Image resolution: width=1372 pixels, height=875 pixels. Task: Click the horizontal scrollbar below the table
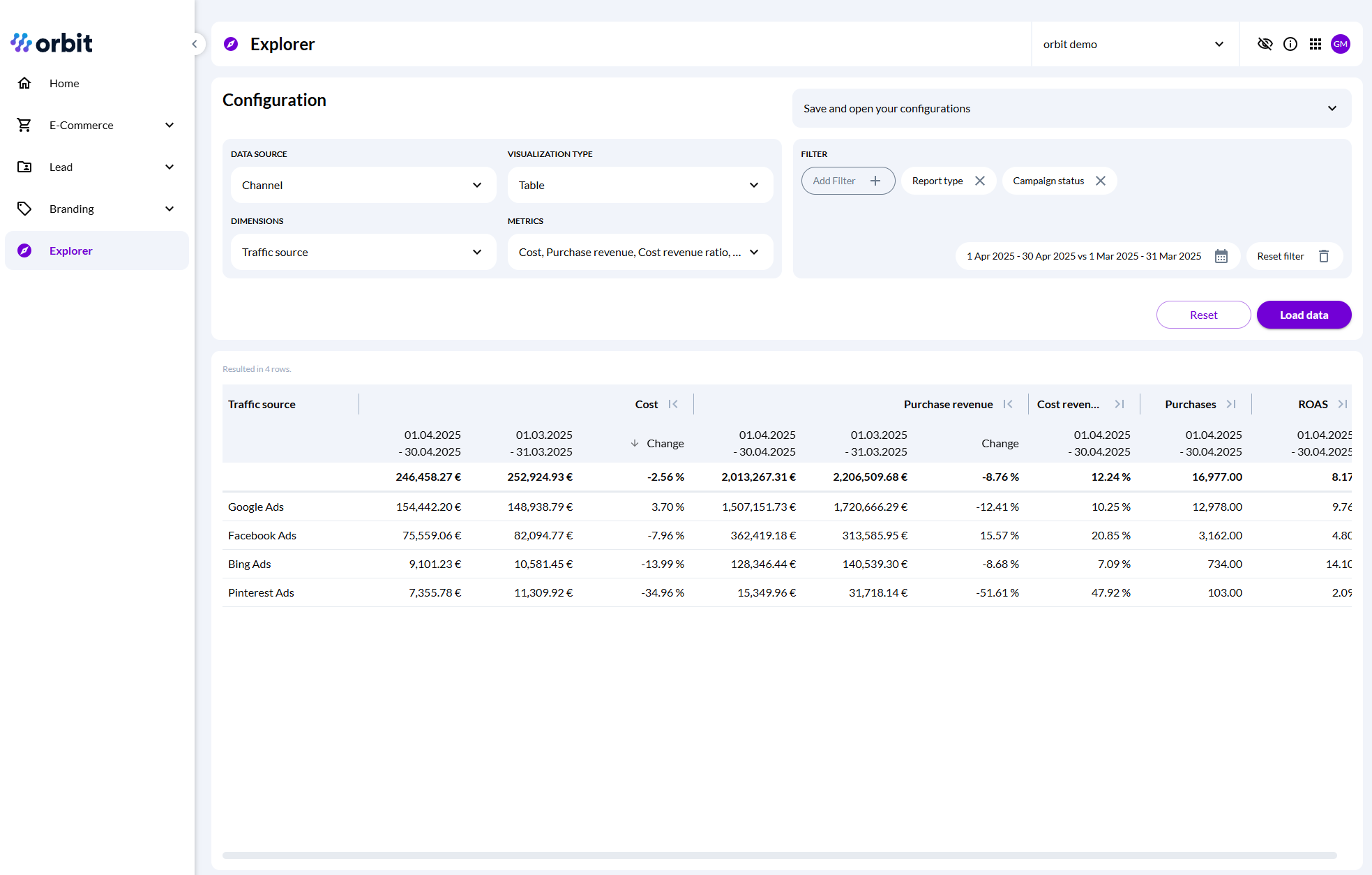[x=779, y=855]
